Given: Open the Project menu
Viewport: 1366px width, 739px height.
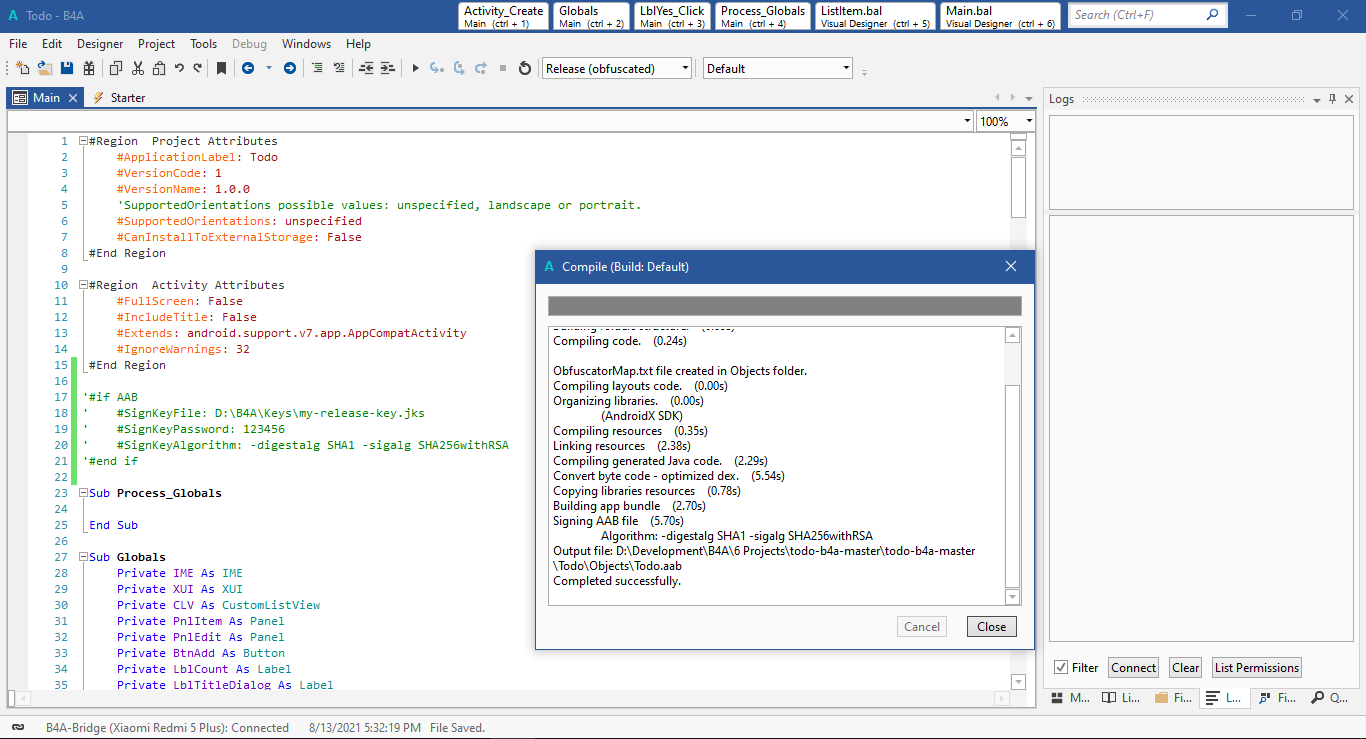Looking at the screenshot, I should (x=156, y=44).
